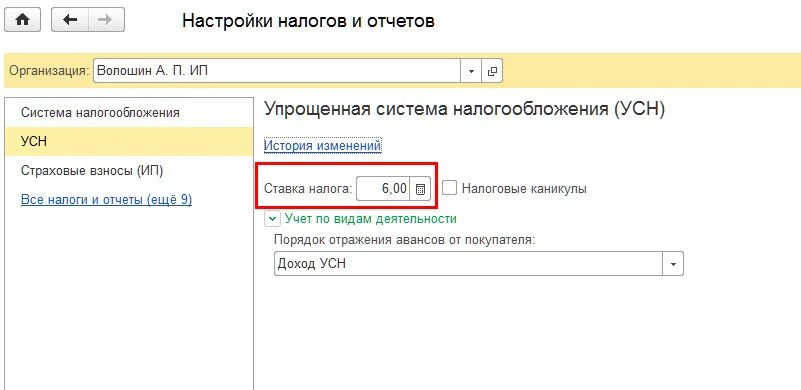Expand the Организация dropdown list

(471, 71)
